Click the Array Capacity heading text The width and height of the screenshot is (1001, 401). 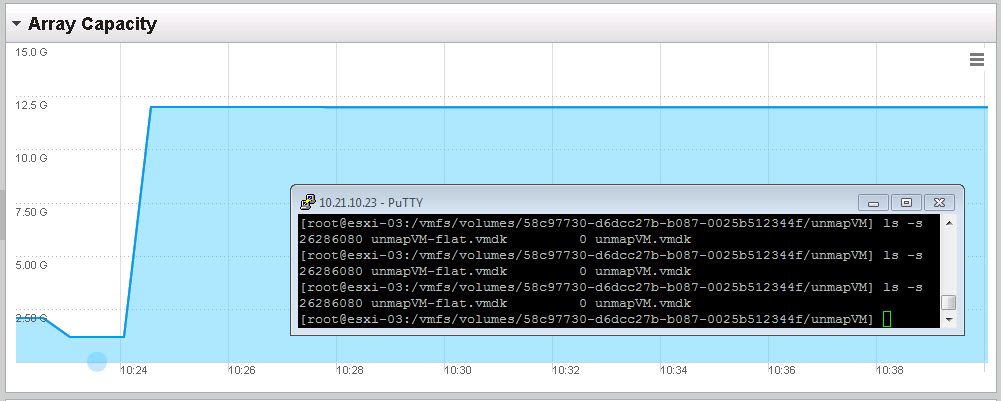point(93,24)
